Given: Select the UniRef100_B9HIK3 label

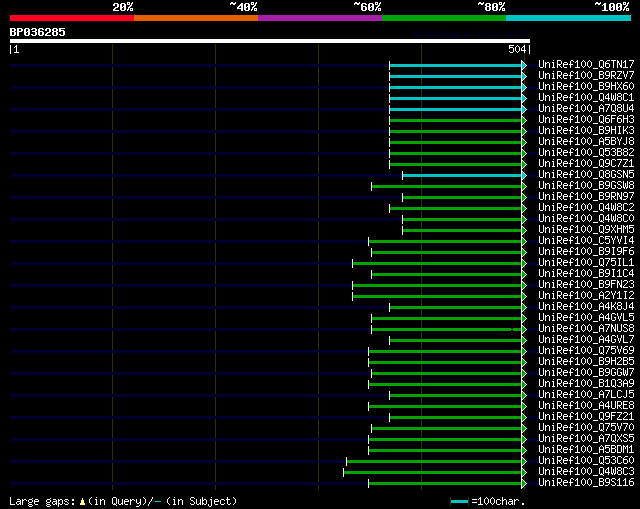Looking at the screenshot, I should [586, 130].
